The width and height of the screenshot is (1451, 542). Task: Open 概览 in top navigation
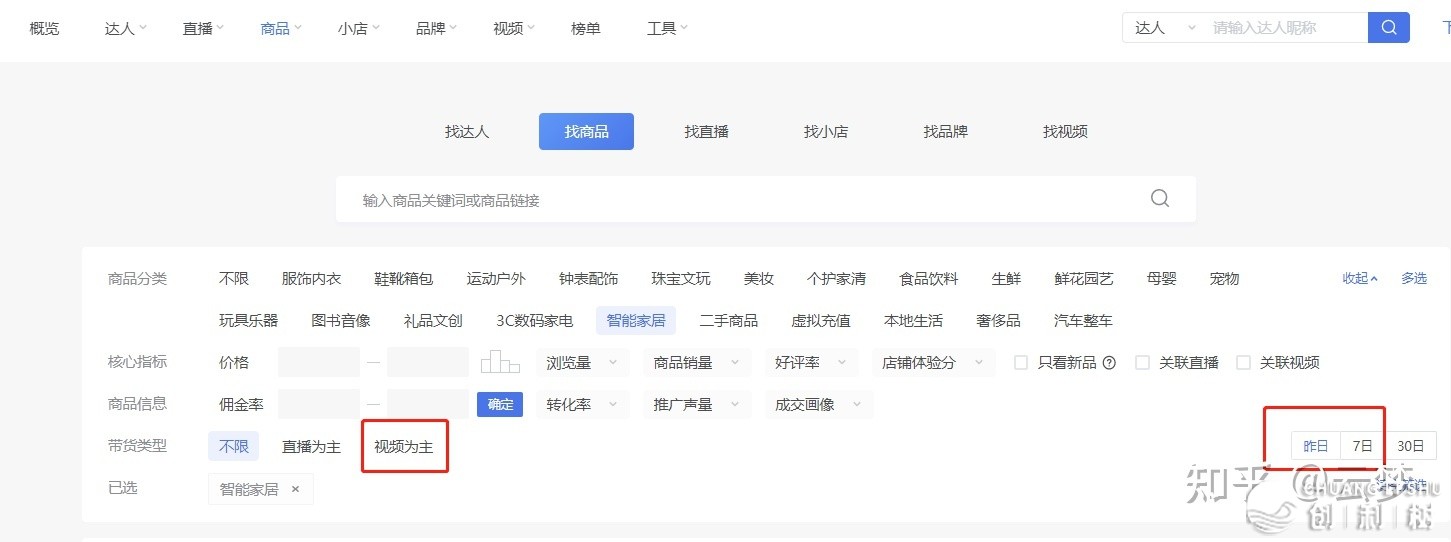coord(44,28)
